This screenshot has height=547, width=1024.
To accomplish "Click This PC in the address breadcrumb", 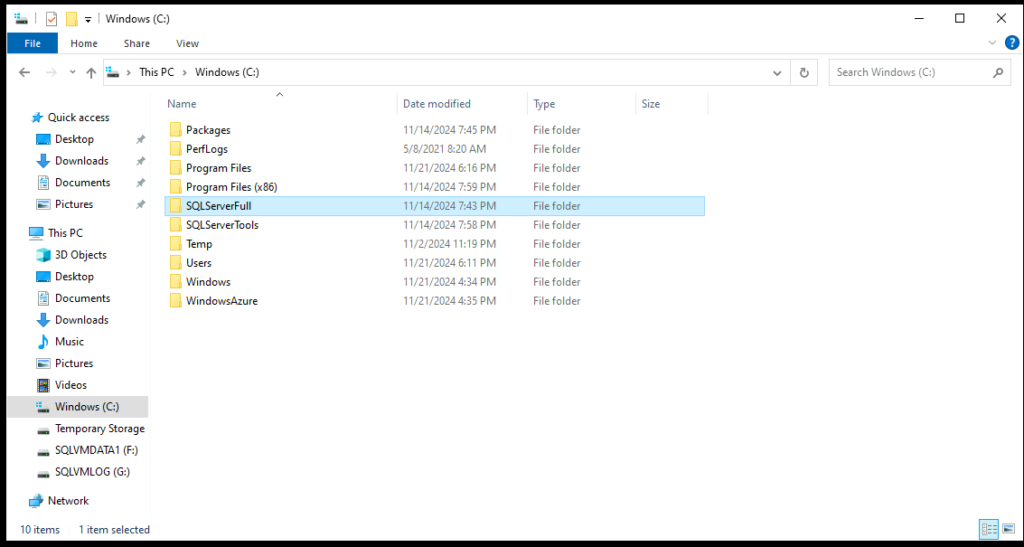I will coord(157,72).
